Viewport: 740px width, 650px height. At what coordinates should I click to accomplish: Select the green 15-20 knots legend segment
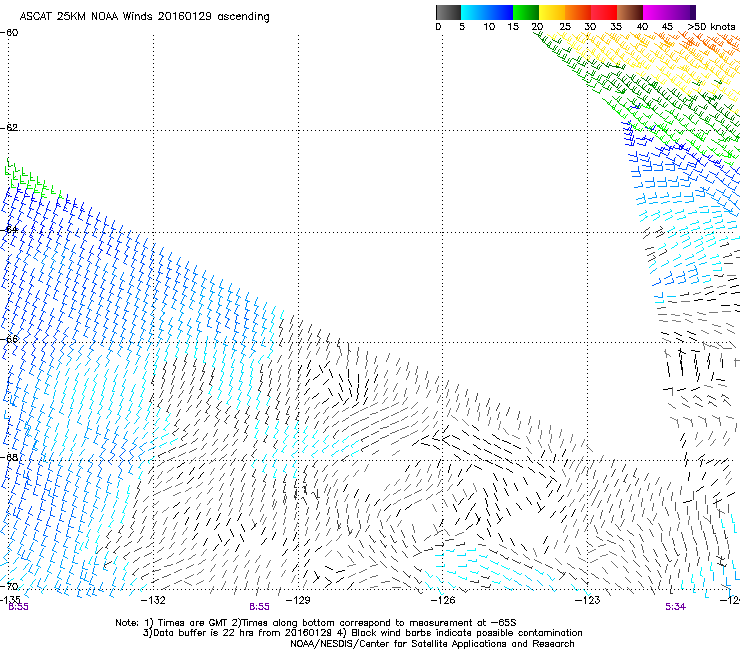click(x=526, y=12)
